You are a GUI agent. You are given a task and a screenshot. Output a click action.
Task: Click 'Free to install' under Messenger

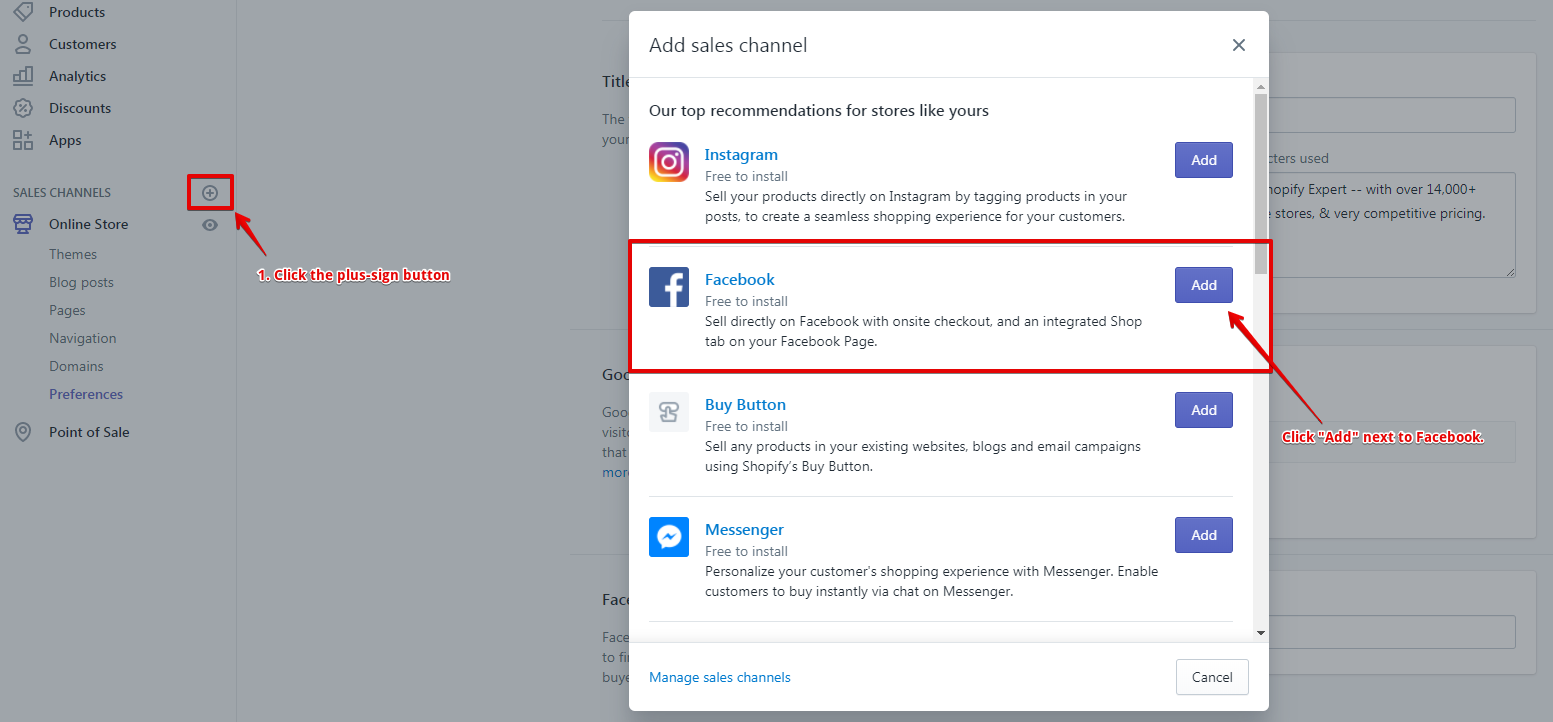coord(746,551)
